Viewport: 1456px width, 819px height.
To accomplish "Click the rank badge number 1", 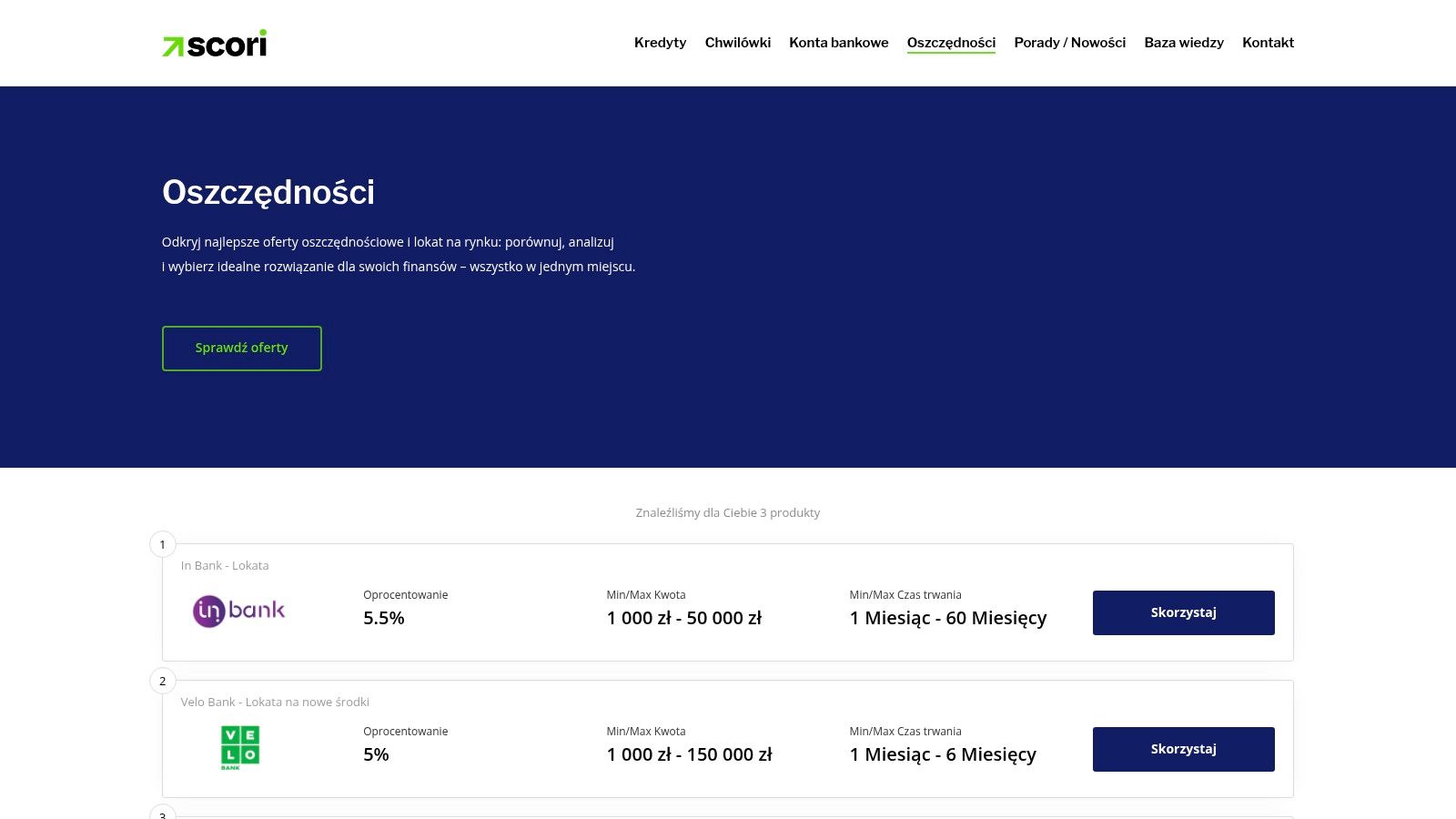I will pyautogui.click(x=163, y=544).
